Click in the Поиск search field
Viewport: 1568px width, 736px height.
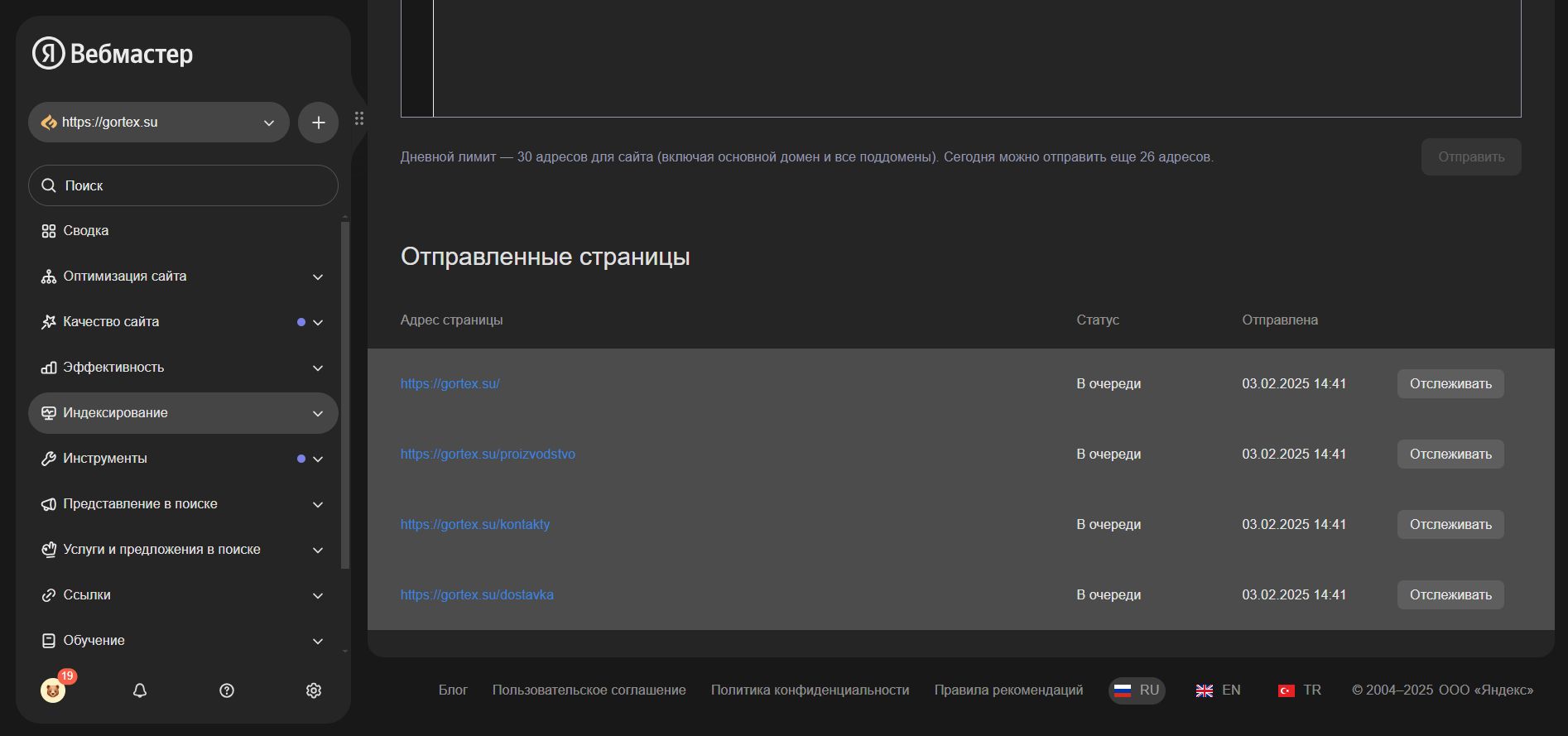tap(183, 185)
